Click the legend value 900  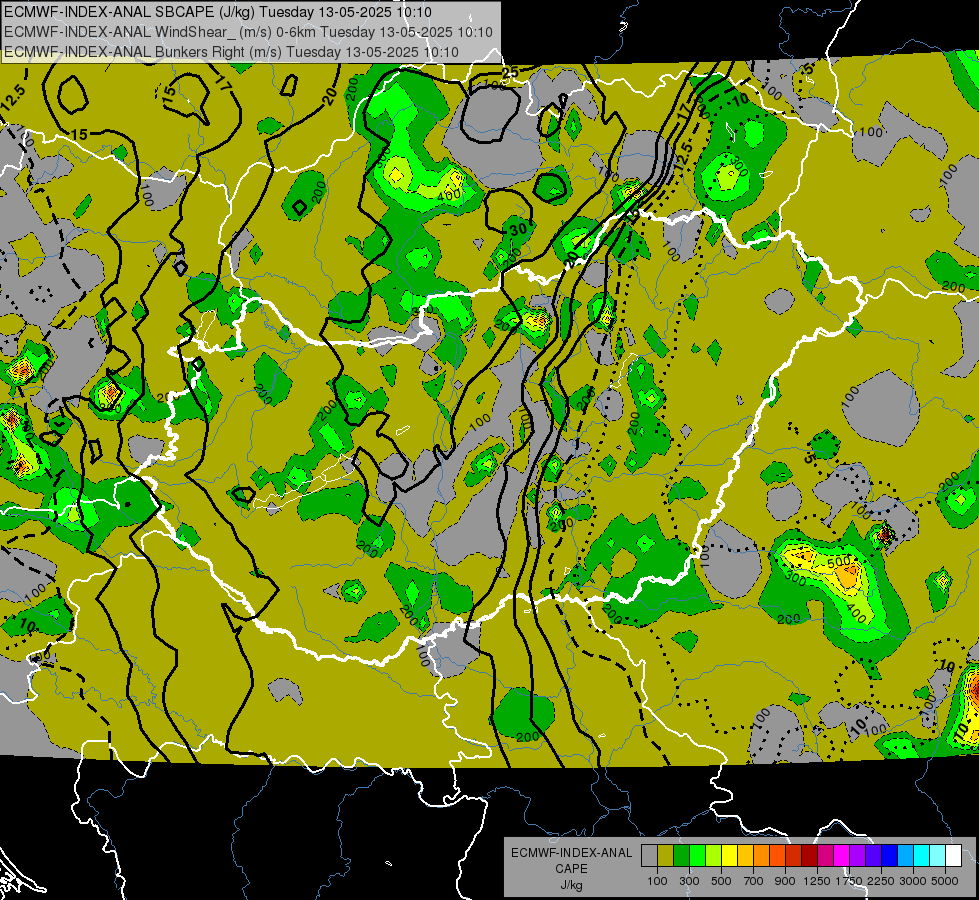(785, 881)
